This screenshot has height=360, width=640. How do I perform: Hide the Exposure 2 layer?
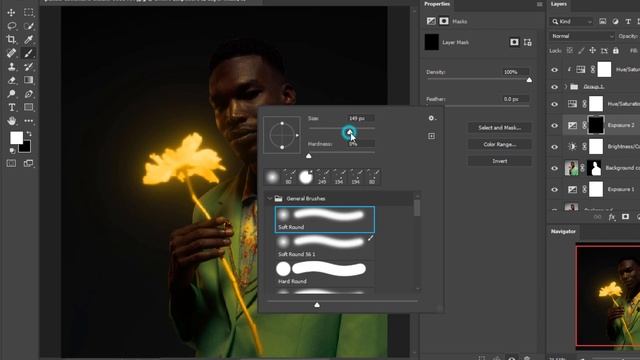pyautogui.click(x=554, y=126)
